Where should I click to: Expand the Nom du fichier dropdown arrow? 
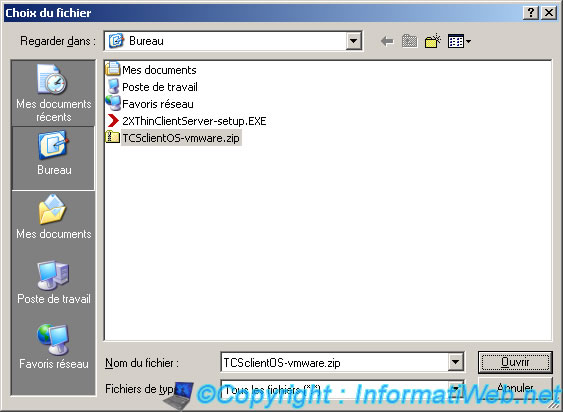(x=455, y=362)
